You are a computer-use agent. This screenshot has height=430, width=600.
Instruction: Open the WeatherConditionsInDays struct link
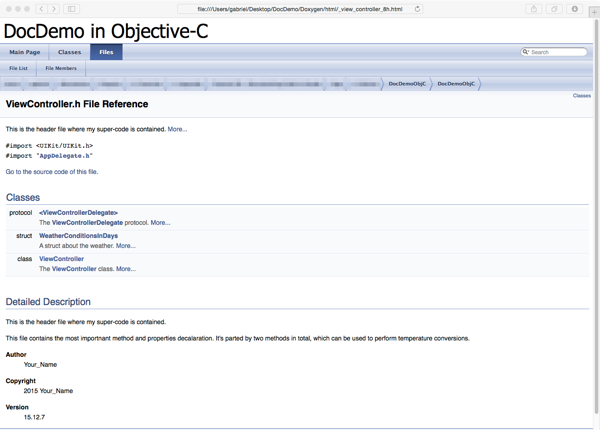tap(78, 236)
